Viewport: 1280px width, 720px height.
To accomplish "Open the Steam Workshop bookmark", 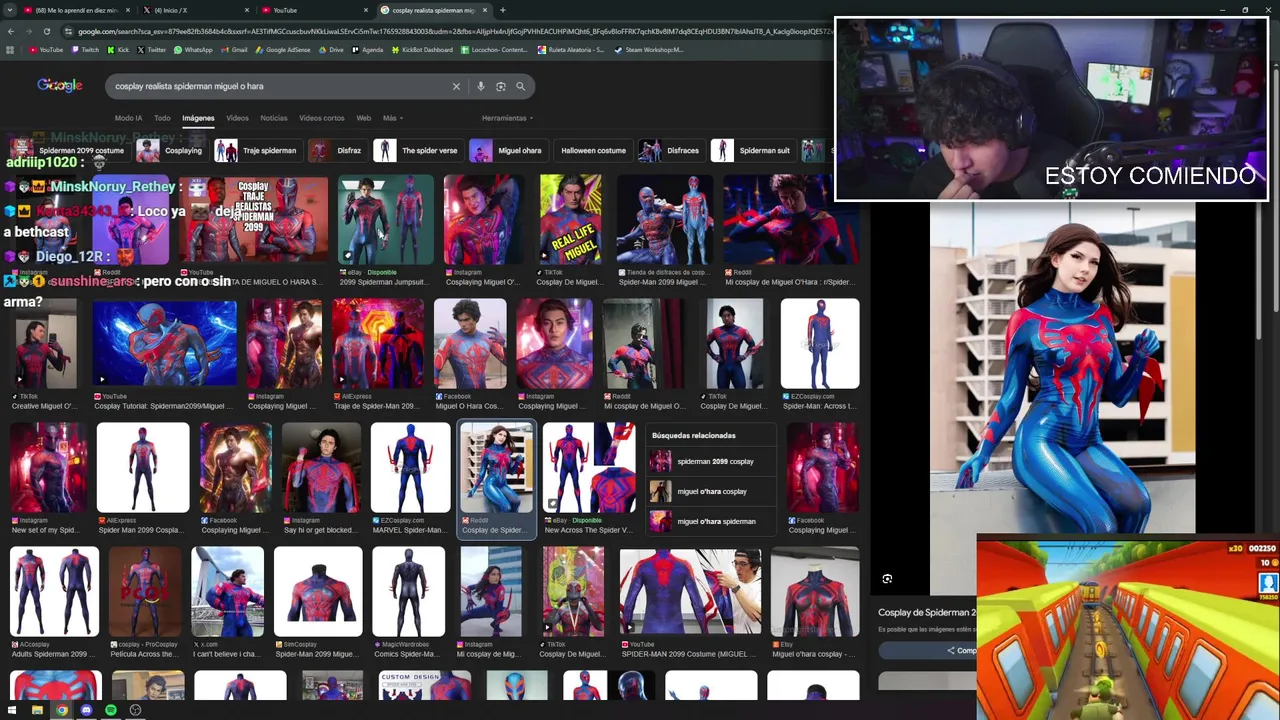I will (x=650, y=49).
